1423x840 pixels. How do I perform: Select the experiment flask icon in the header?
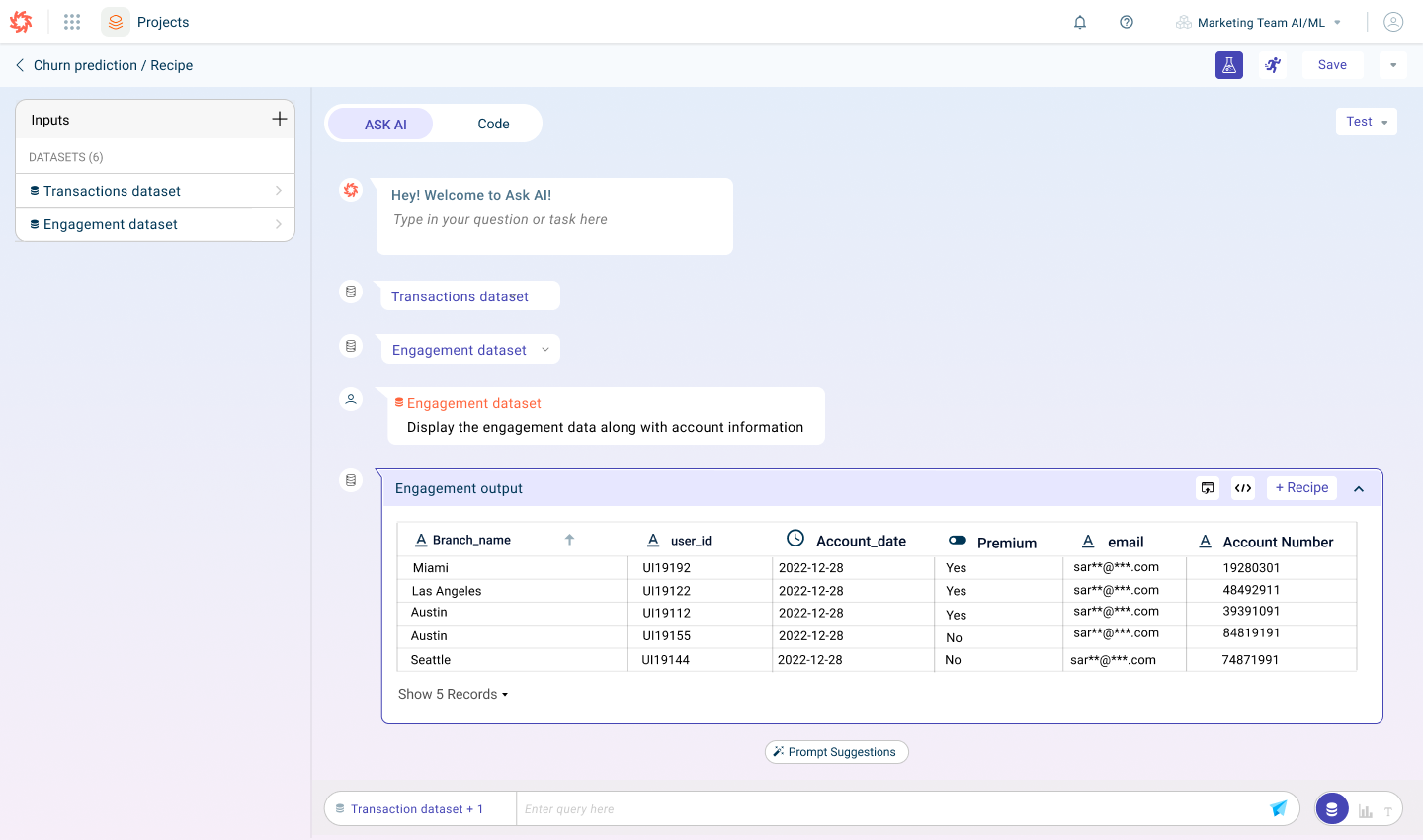[1228, 64]
